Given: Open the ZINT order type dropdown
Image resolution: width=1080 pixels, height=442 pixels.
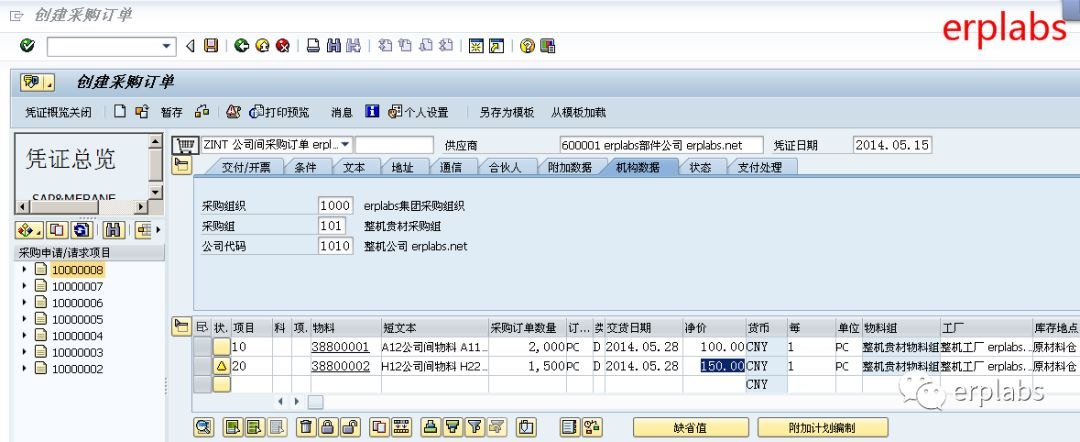Looking at the screenshot, I should click(x=346, y=145).
